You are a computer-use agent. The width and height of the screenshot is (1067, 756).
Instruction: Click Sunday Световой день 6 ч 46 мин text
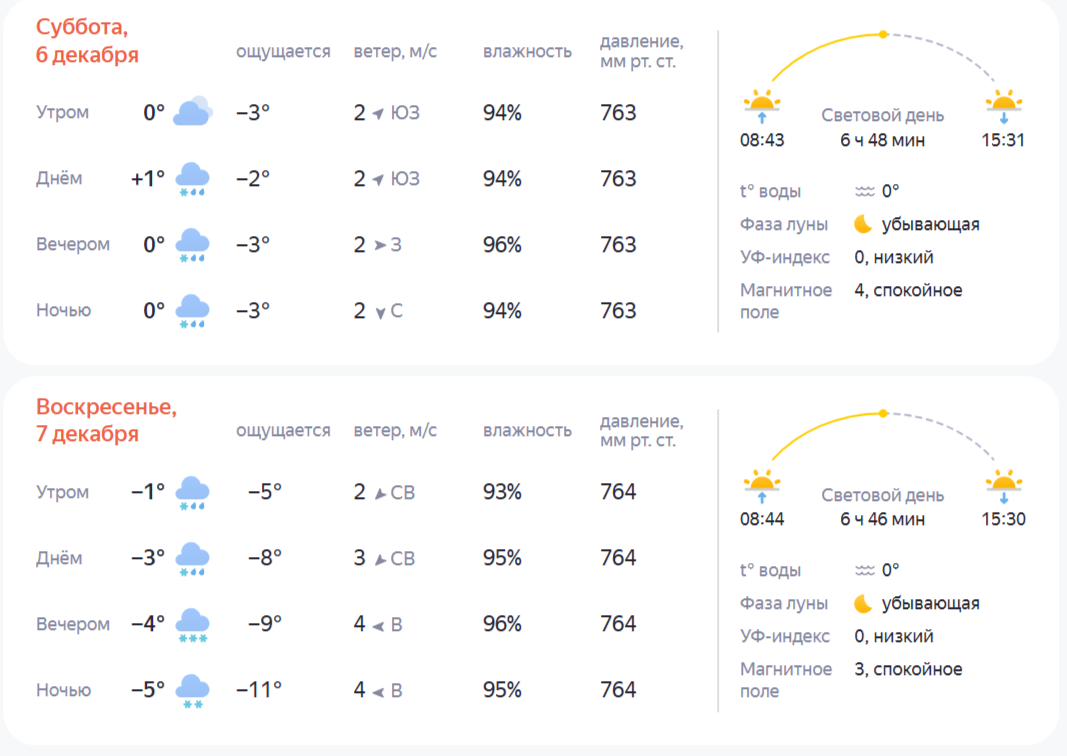point(883,507)
